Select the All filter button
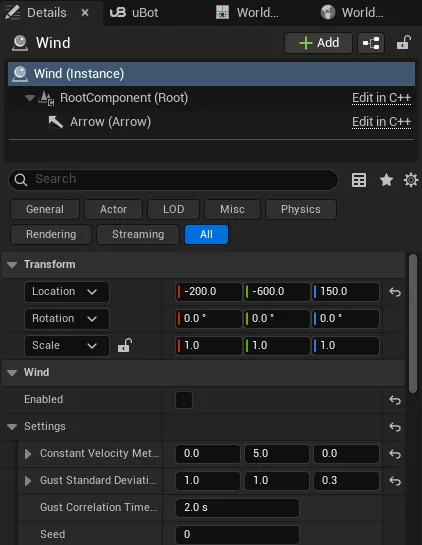 [x=206, y=234]
